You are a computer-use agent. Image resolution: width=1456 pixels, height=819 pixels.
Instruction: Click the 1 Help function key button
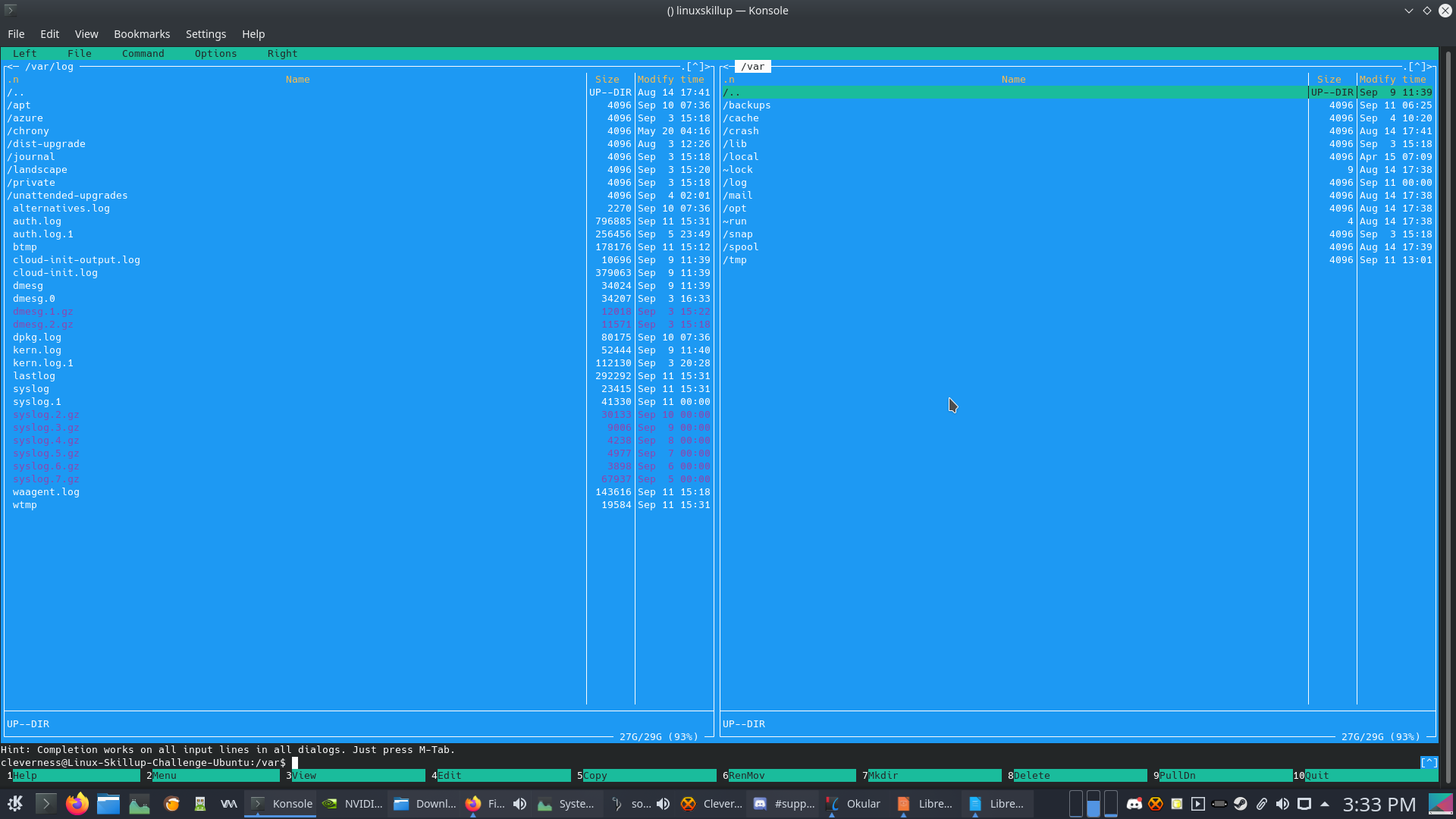[x=74, y=775]
